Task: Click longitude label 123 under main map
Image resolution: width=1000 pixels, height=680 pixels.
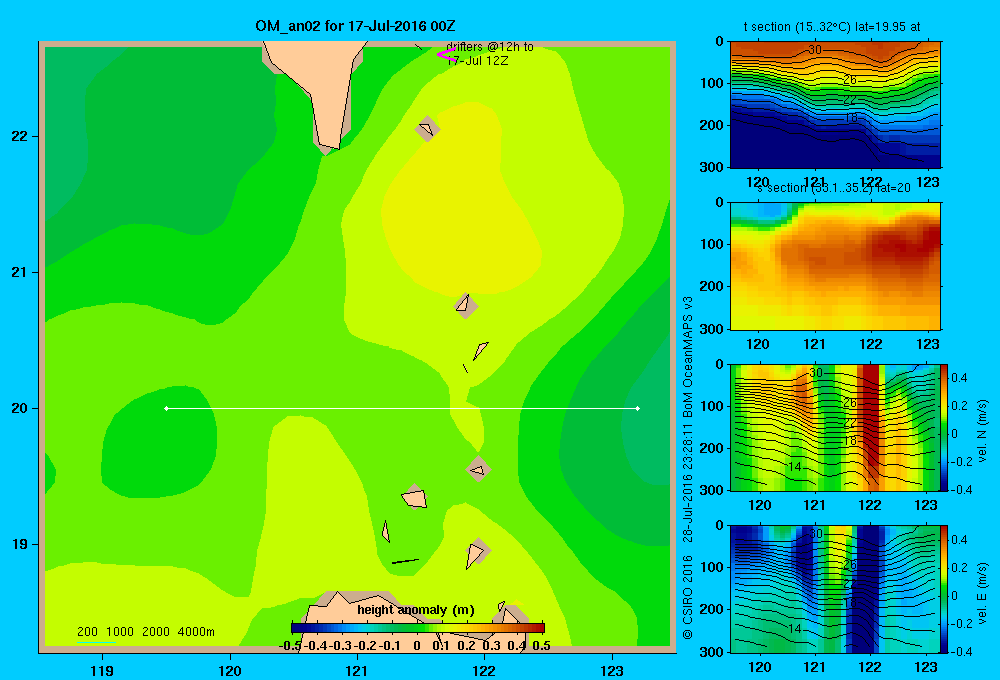Action: tap(612, 670)
